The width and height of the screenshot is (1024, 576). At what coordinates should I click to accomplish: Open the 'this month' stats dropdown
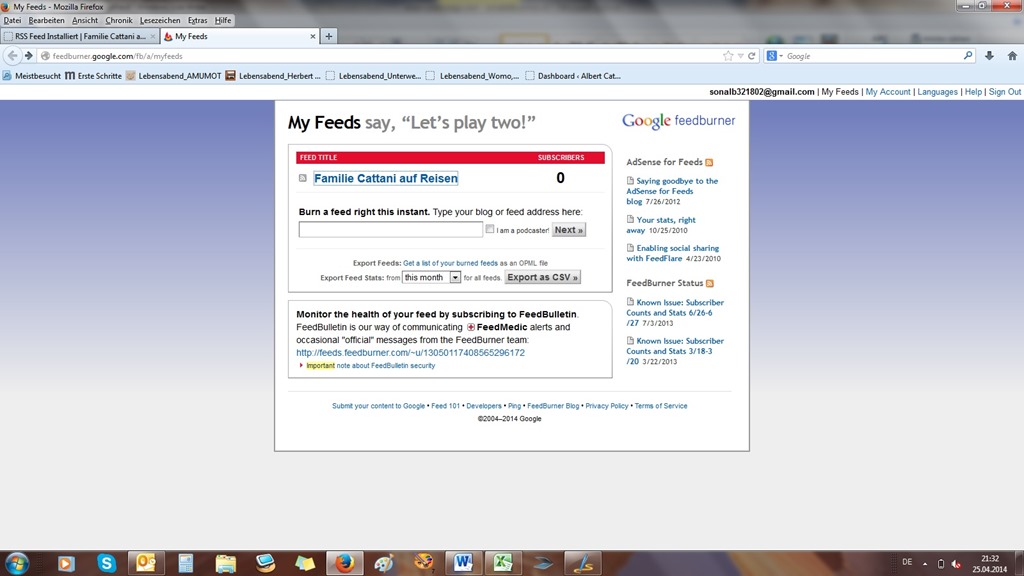431,278
